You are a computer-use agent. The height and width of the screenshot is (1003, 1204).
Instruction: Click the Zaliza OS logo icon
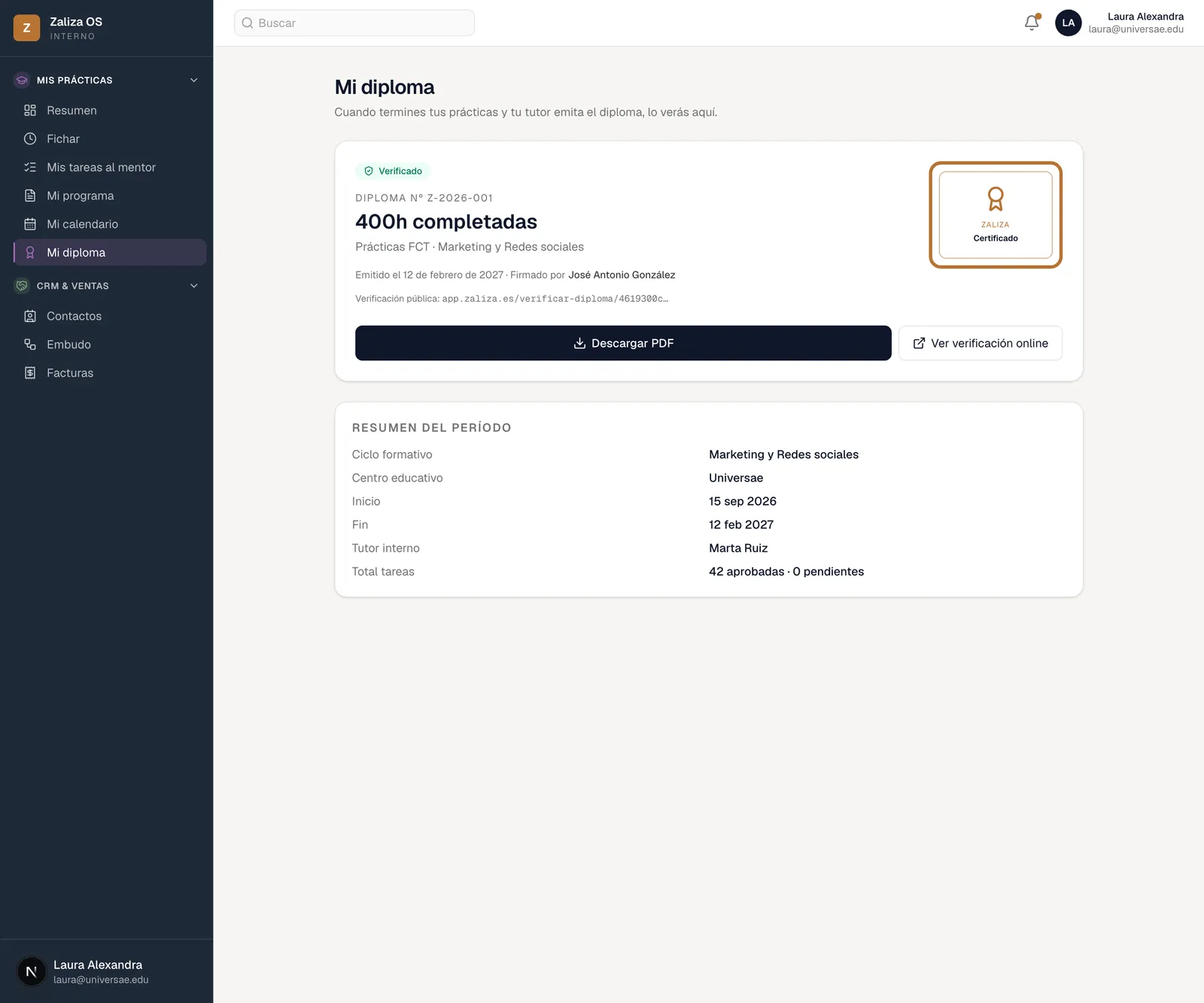tap(26, 28)
